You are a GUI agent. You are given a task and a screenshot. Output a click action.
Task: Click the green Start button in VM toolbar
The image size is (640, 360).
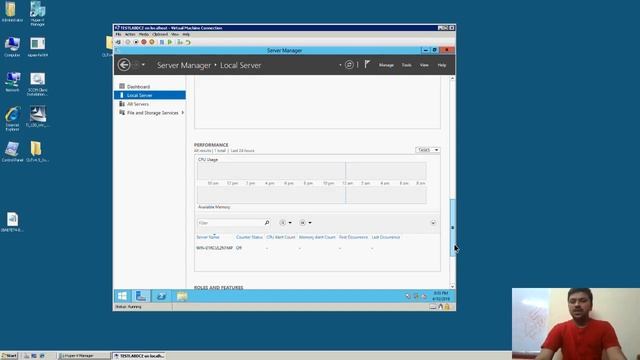[x=170, y=42]
